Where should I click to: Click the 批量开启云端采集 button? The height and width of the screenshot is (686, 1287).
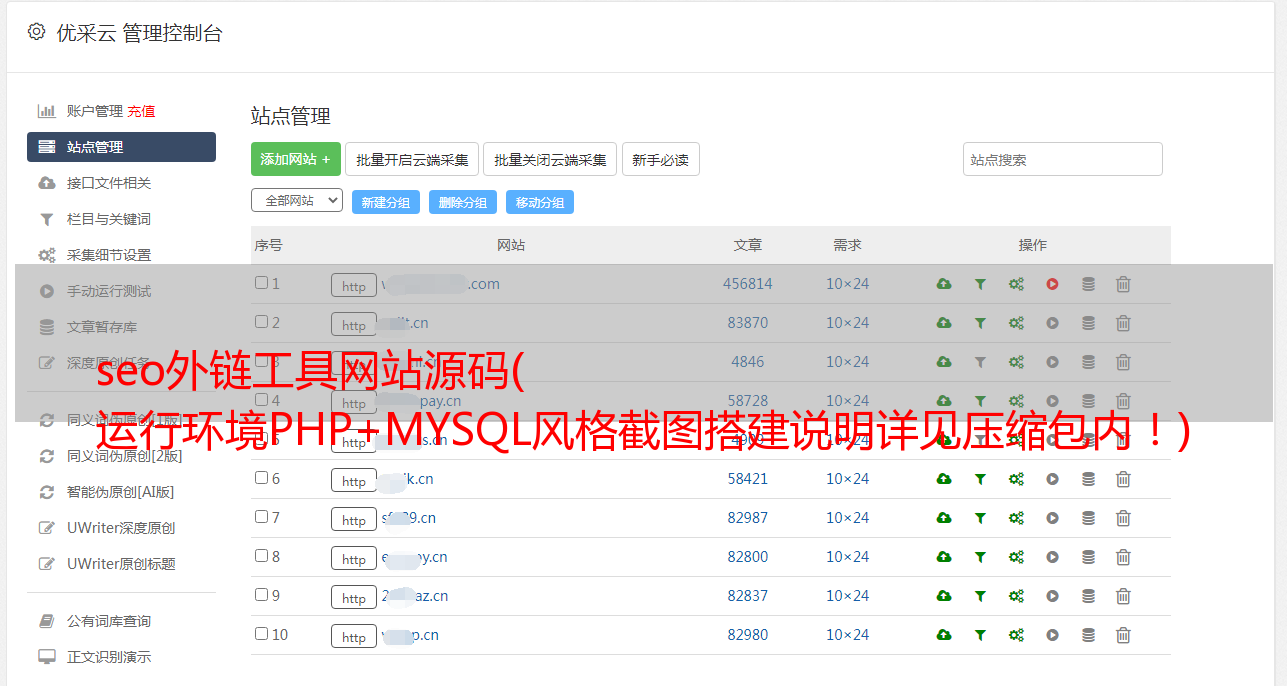pos(412,159)
